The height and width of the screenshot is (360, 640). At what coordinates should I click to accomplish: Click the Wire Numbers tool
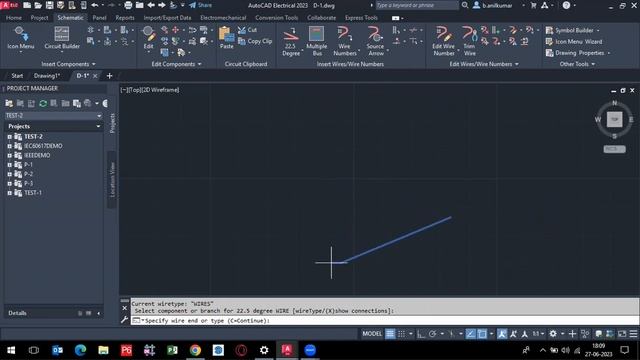(x=345, y=42)
